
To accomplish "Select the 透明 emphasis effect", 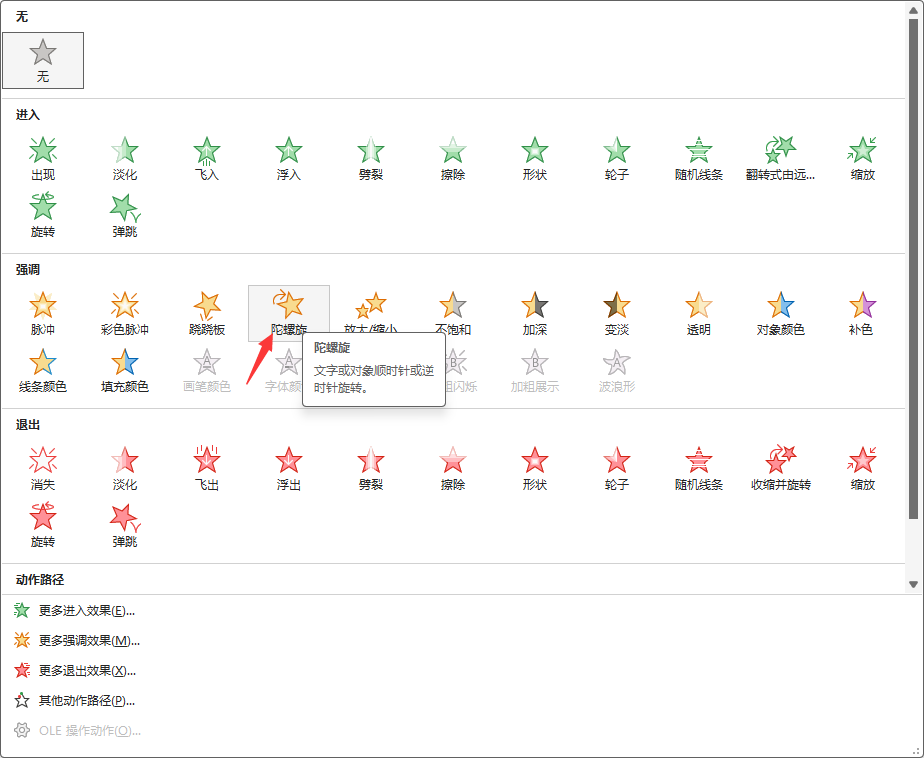I will pos(698,314).
